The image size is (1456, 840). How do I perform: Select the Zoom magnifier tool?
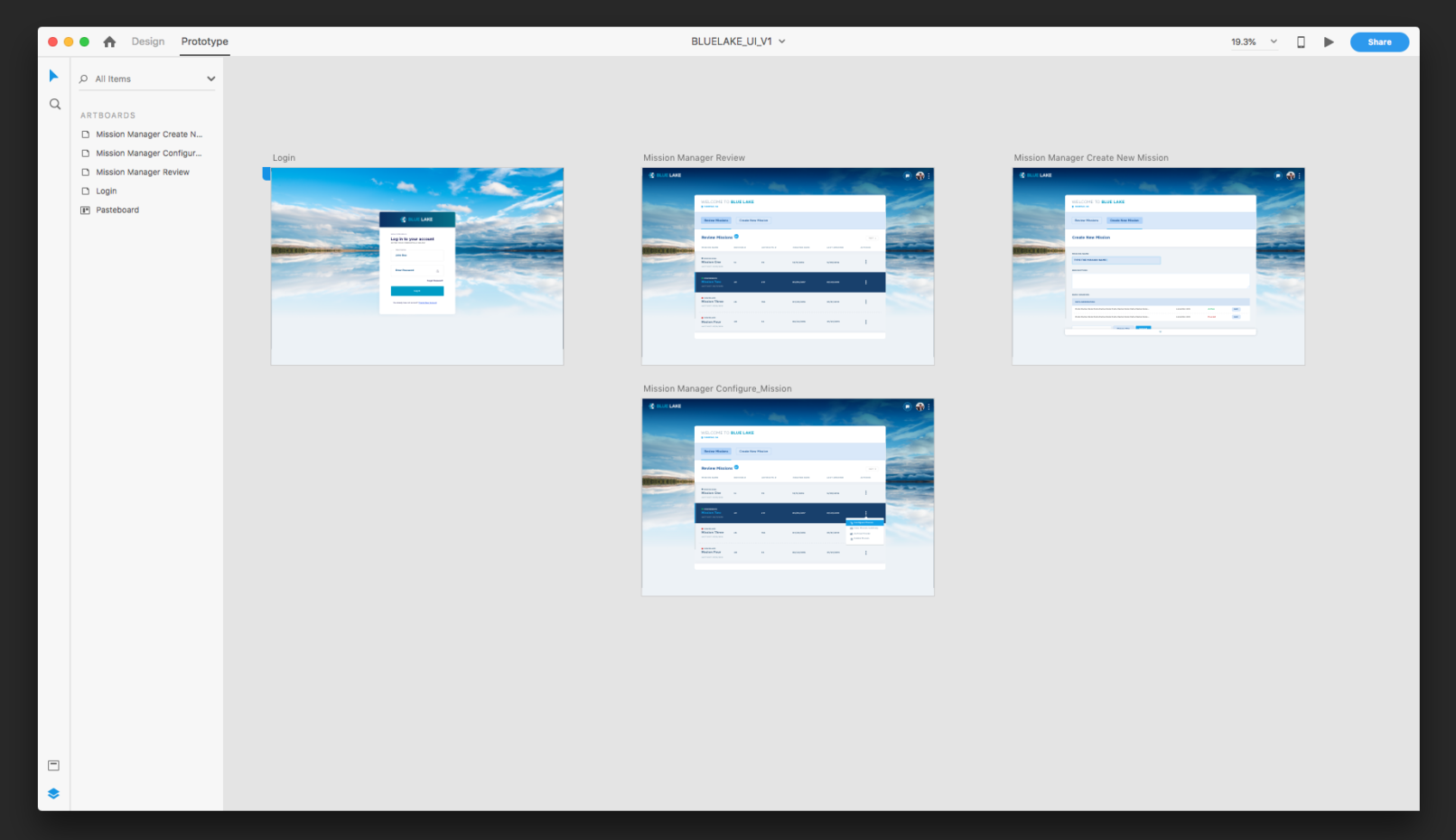click(x=55, y=105)
